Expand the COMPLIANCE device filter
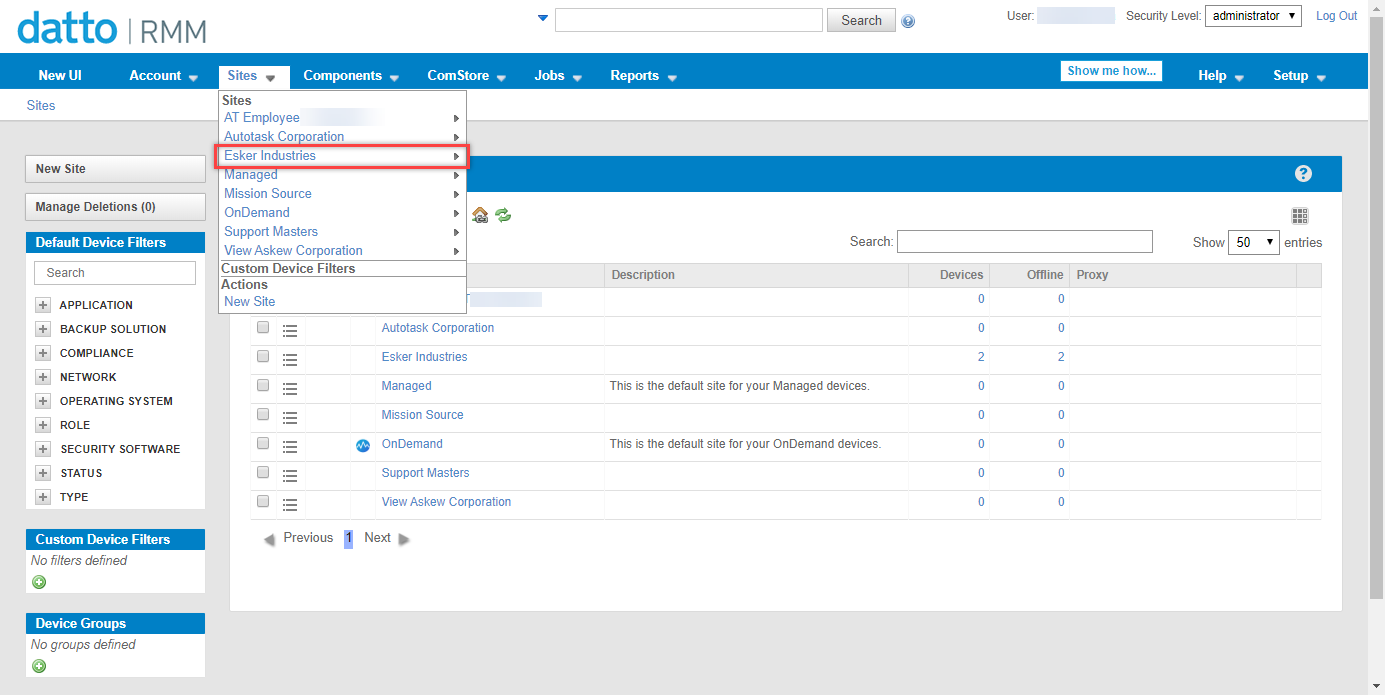The height and width of the screenshot is (695, 1385). coord(43,353)
